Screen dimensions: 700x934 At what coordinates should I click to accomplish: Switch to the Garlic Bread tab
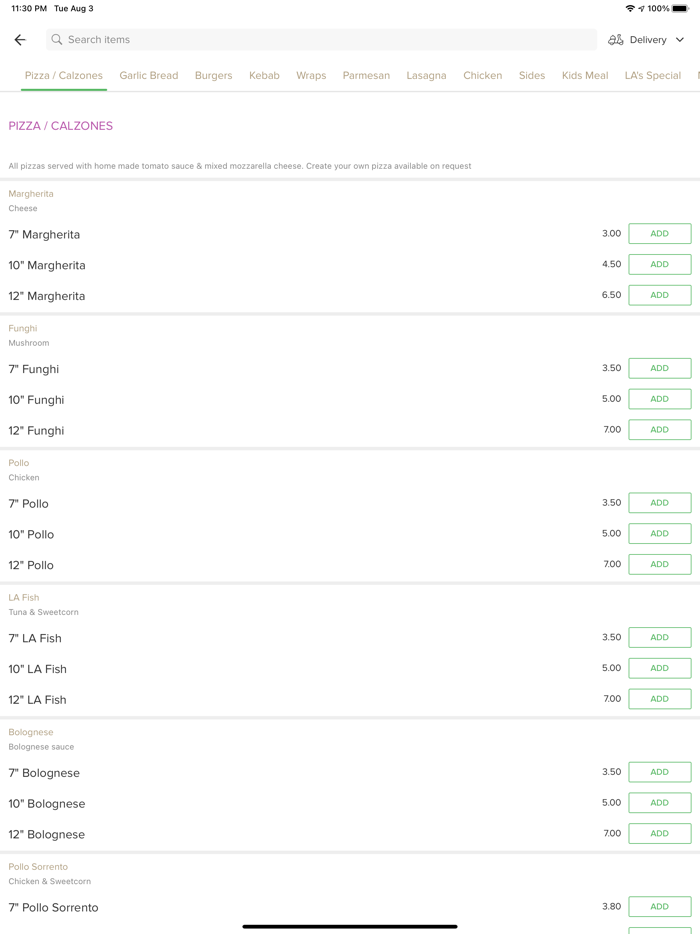pyautogui.click(x=149, y=76)
